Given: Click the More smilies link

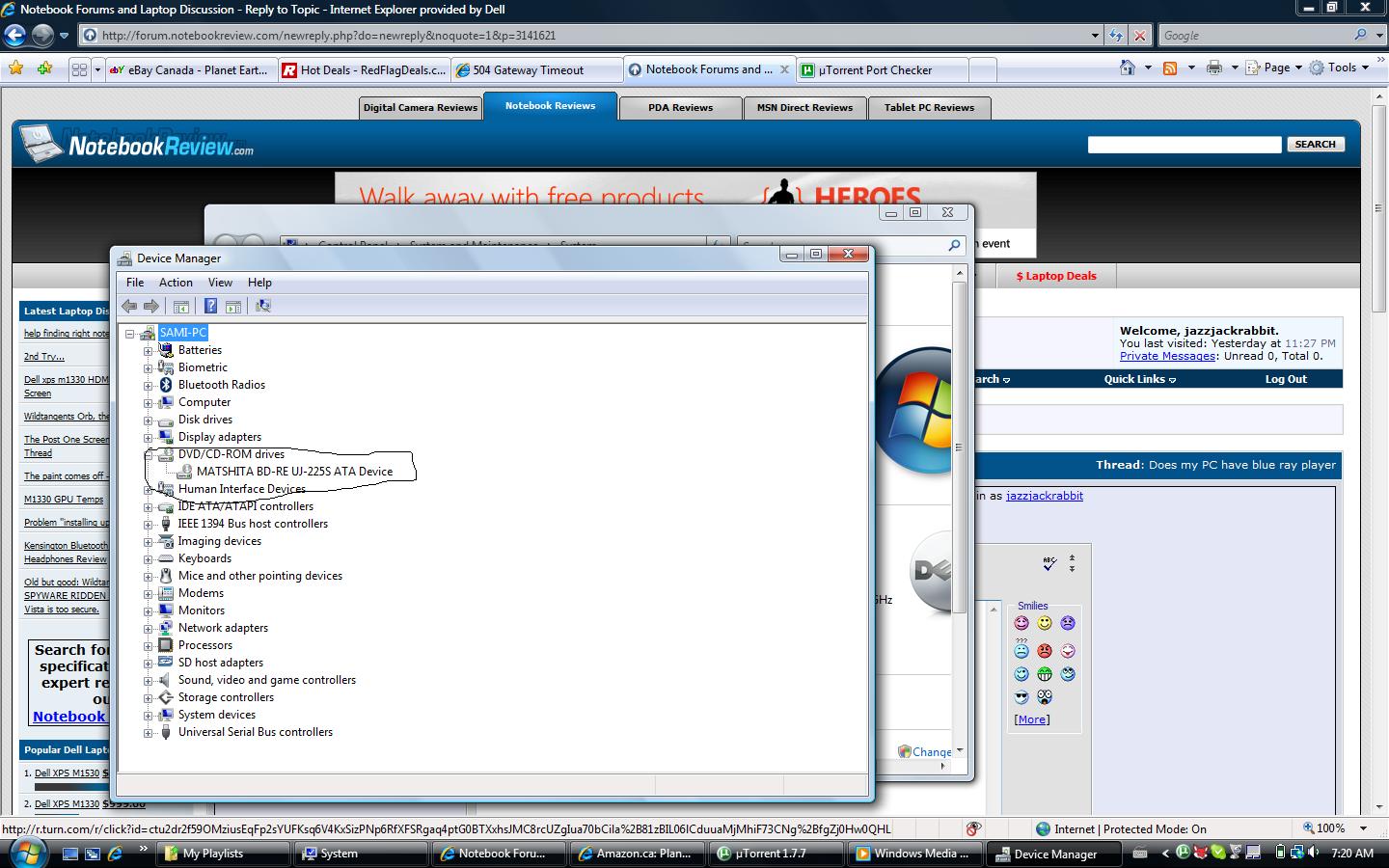Looking at the screenshot, I should pos(1031,719).
